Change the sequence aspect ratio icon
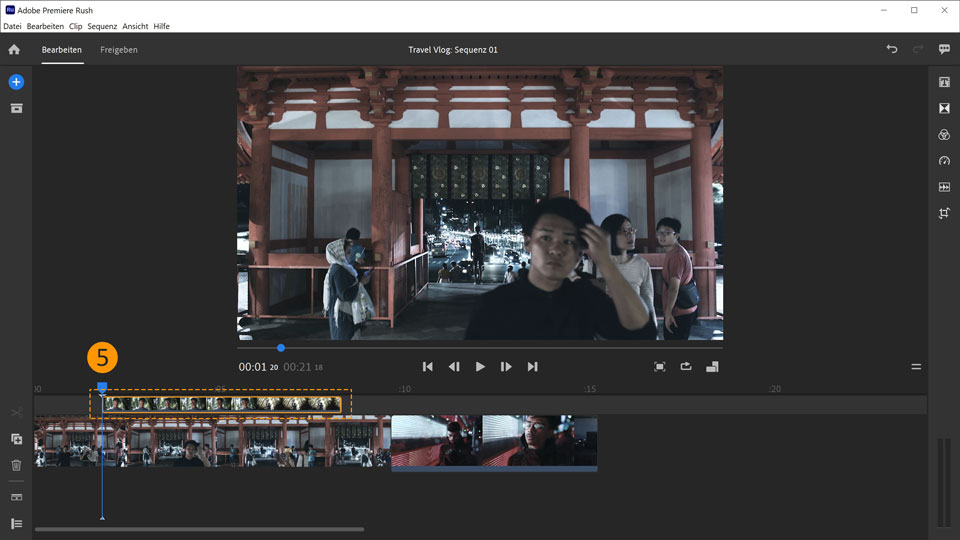 (x=712, y=367)
